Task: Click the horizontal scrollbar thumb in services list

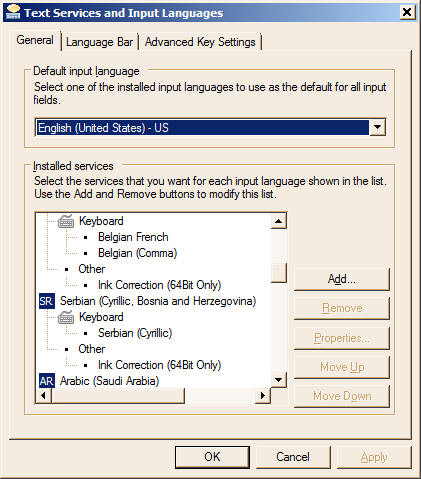Action: [118, 396]
